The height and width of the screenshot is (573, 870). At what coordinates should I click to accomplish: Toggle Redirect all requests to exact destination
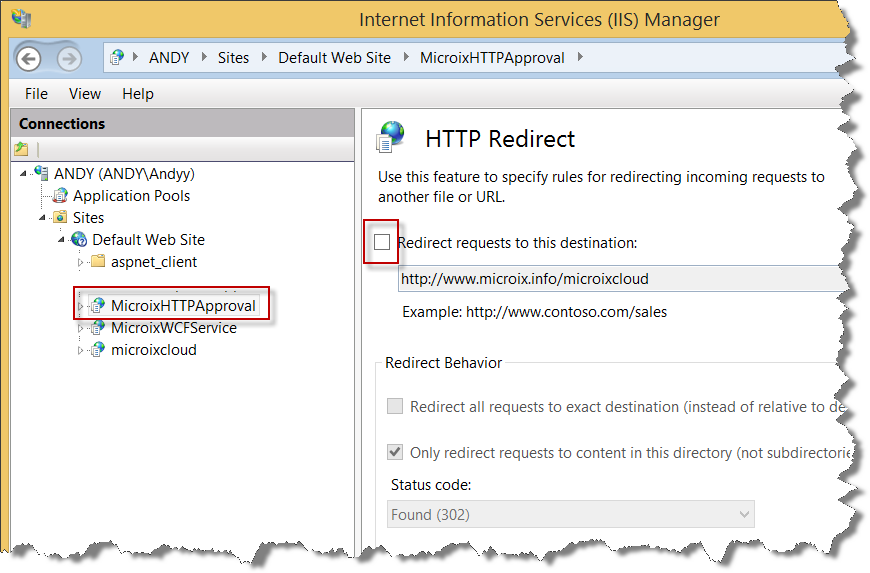coord(395,407)
